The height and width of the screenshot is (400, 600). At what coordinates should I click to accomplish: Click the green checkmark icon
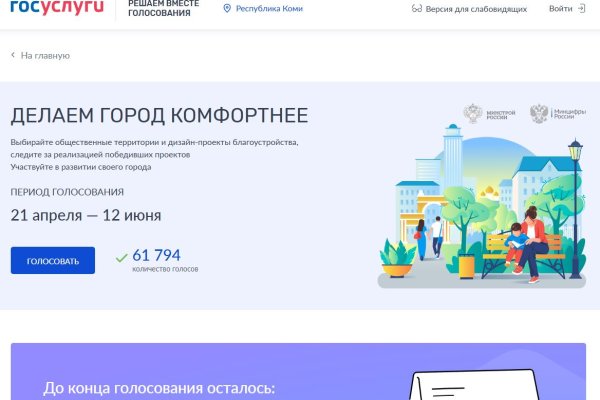(x=121, y=258)
